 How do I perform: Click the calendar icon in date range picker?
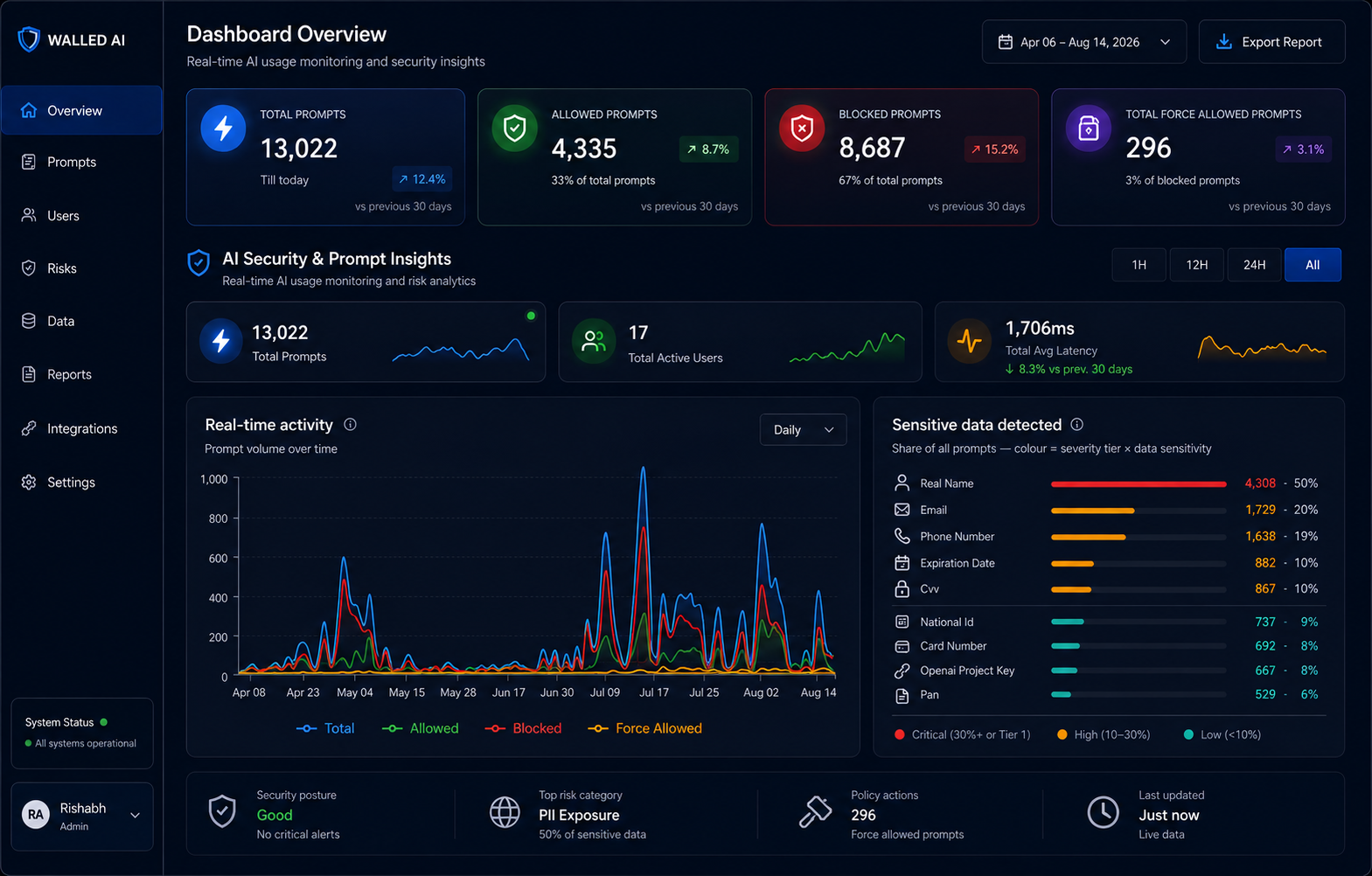1006,42
